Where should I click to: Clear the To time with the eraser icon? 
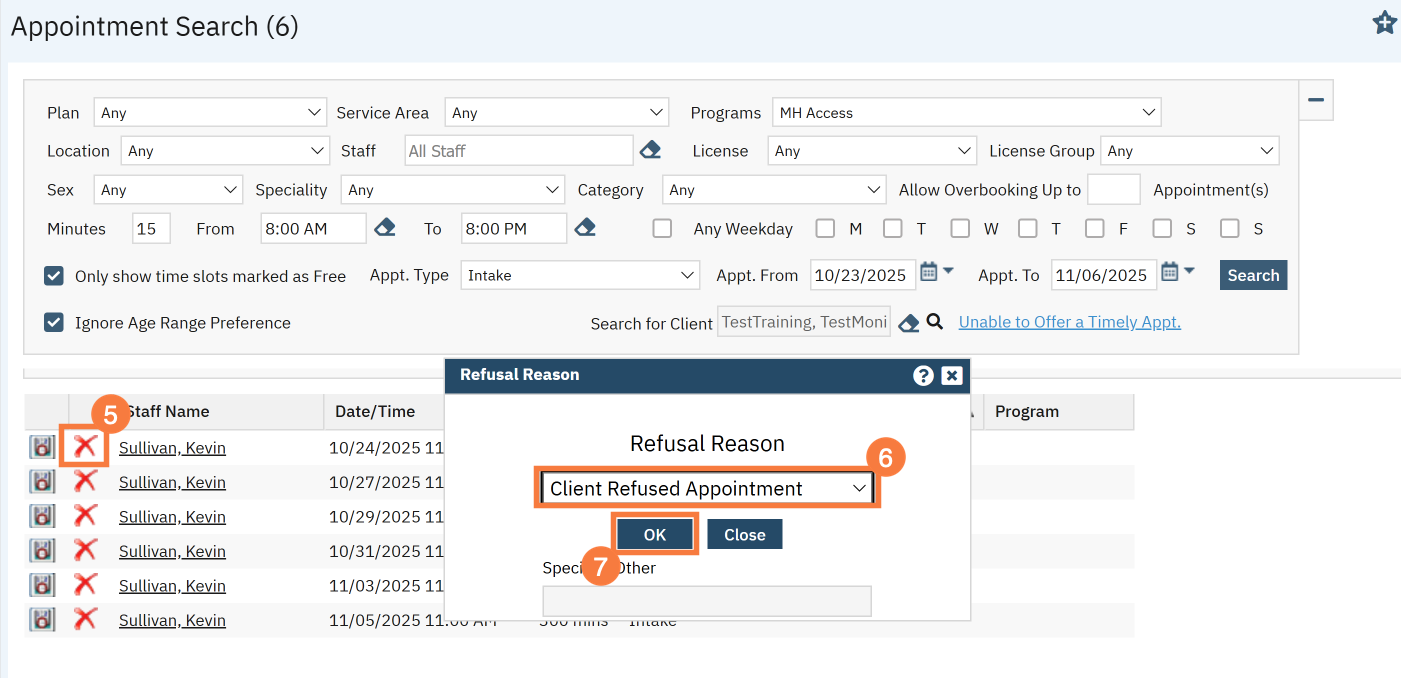[x=586, y=228]
